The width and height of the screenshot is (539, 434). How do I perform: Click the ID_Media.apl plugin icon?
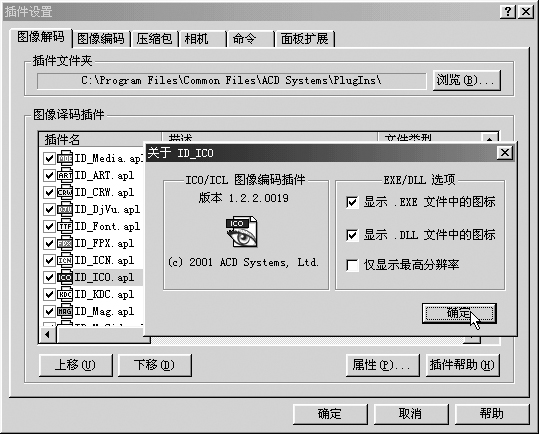(x=65, y=158)
